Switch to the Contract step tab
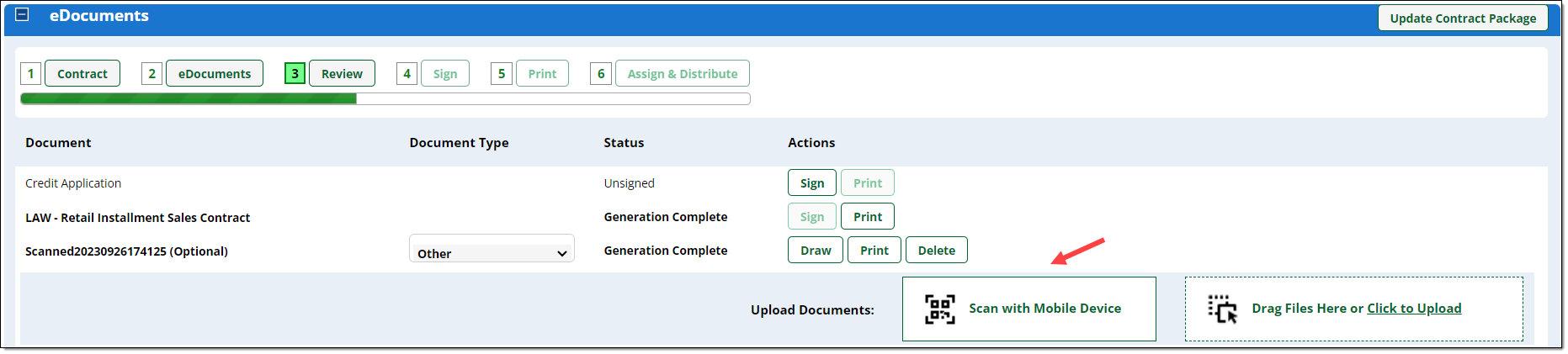This screenshot has width=1568, height=354. (82, 73)
